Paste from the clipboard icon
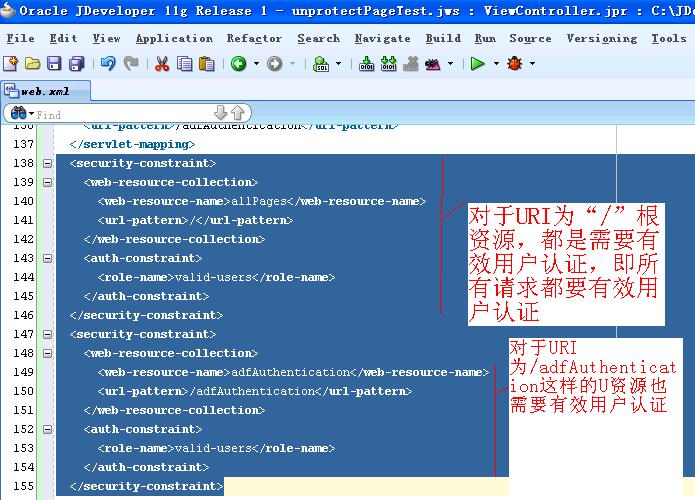This screenshot has width=695, height=500. tap(207, 64)
